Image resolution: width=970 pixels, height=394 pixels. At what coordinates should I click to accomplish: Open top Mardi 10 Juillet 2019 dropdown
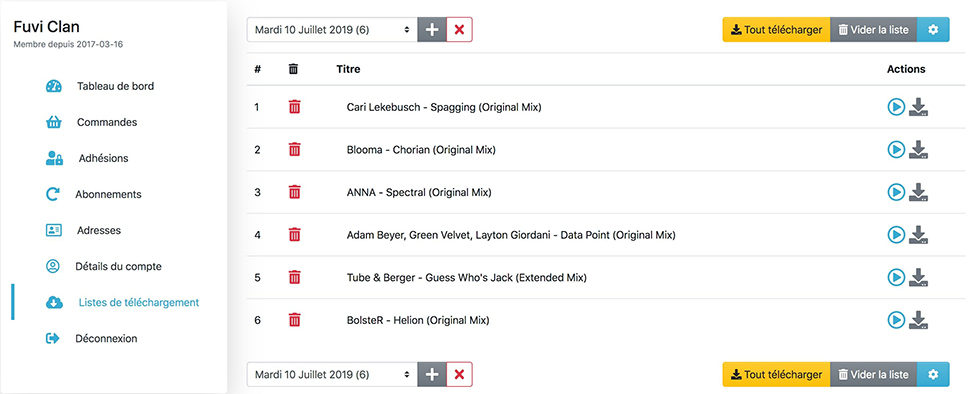pyautogui.click(x=332, y=30)
